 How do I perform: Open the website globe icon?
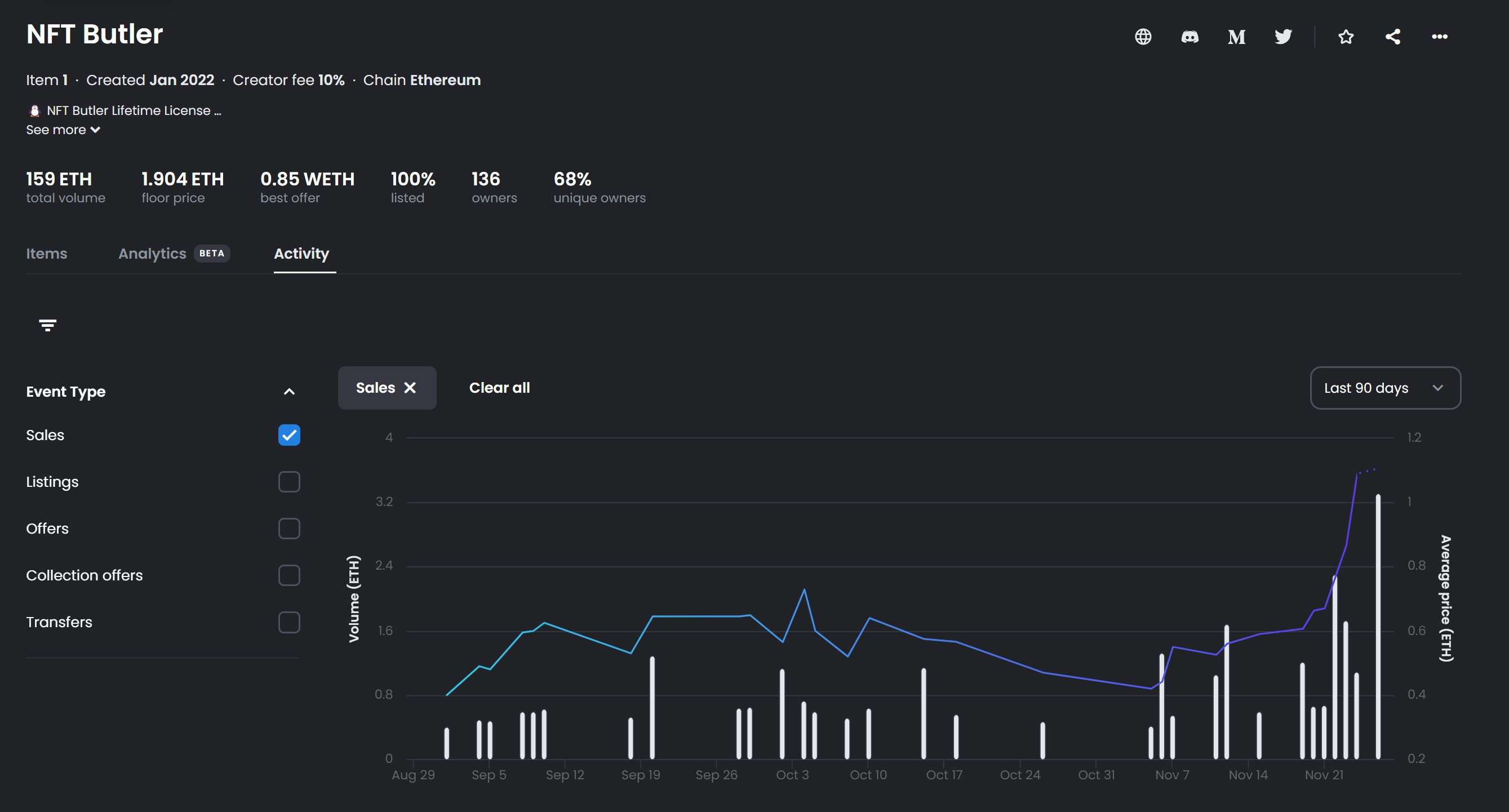(x=1143, y=37)
